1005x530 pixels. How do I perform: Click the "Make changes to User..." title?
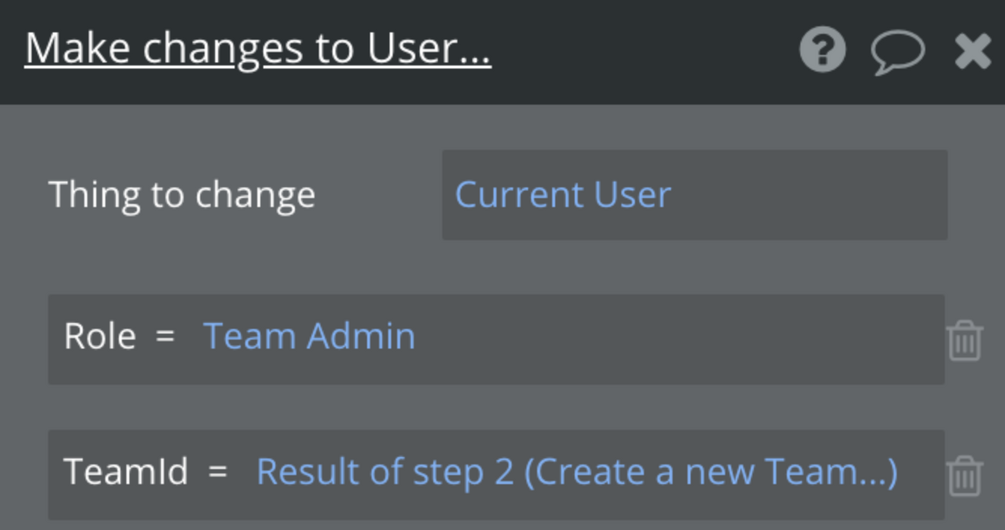(x=258, y=49)
